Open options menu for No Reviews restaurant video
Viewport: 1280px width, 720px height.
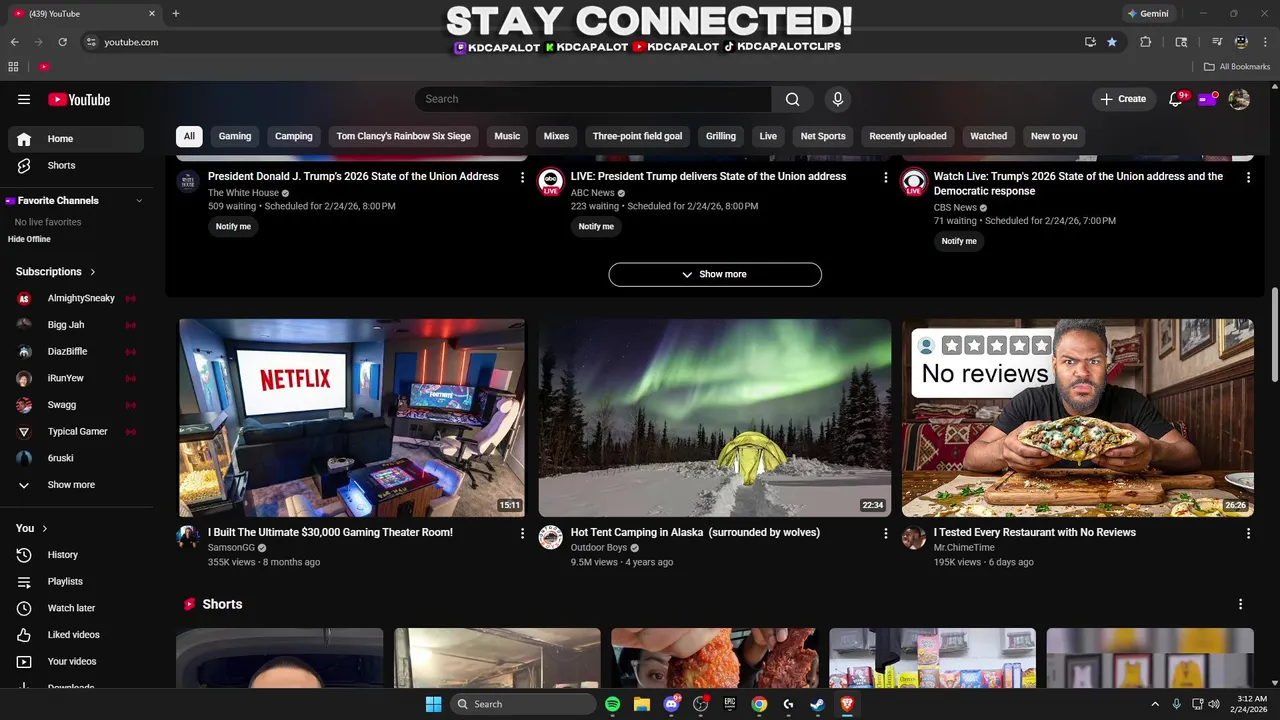click(1248, 534)
